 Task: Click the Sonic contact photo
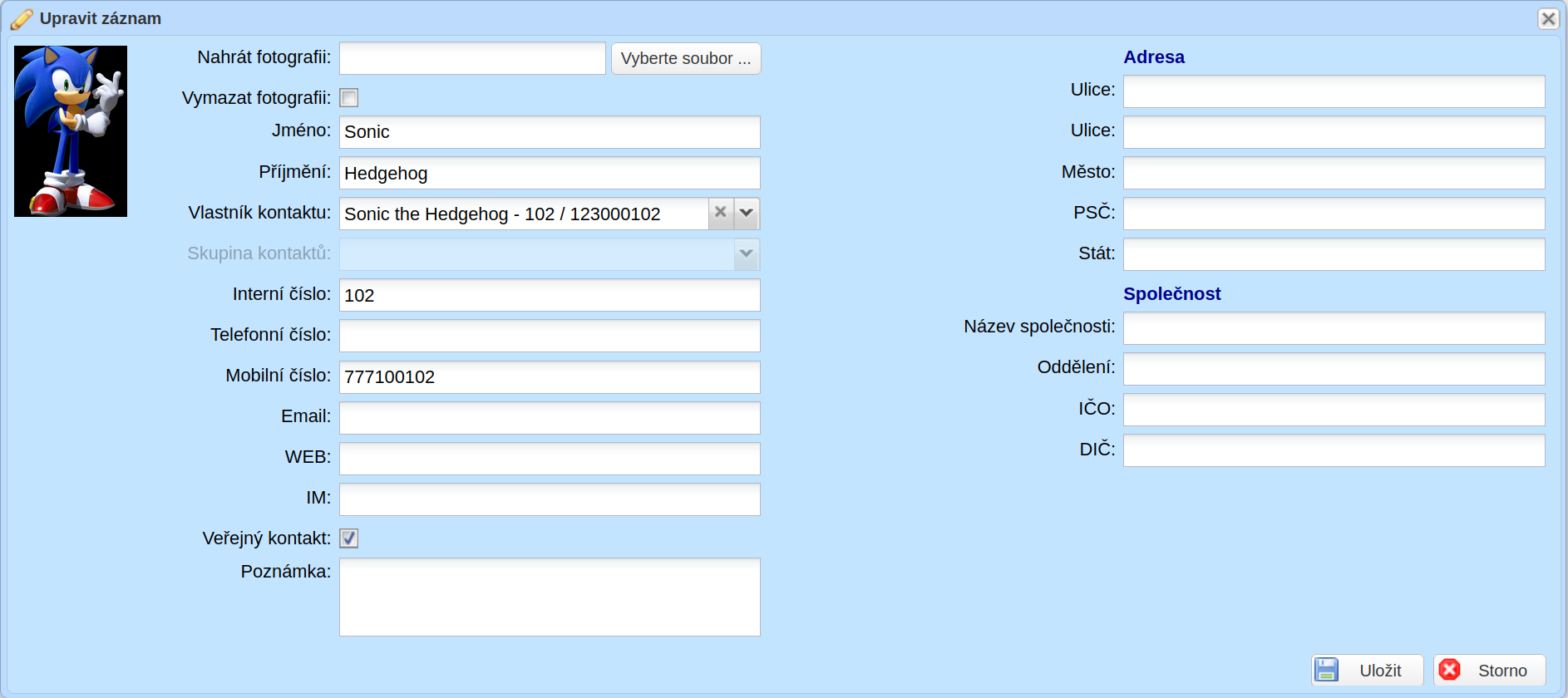point(71,131)
